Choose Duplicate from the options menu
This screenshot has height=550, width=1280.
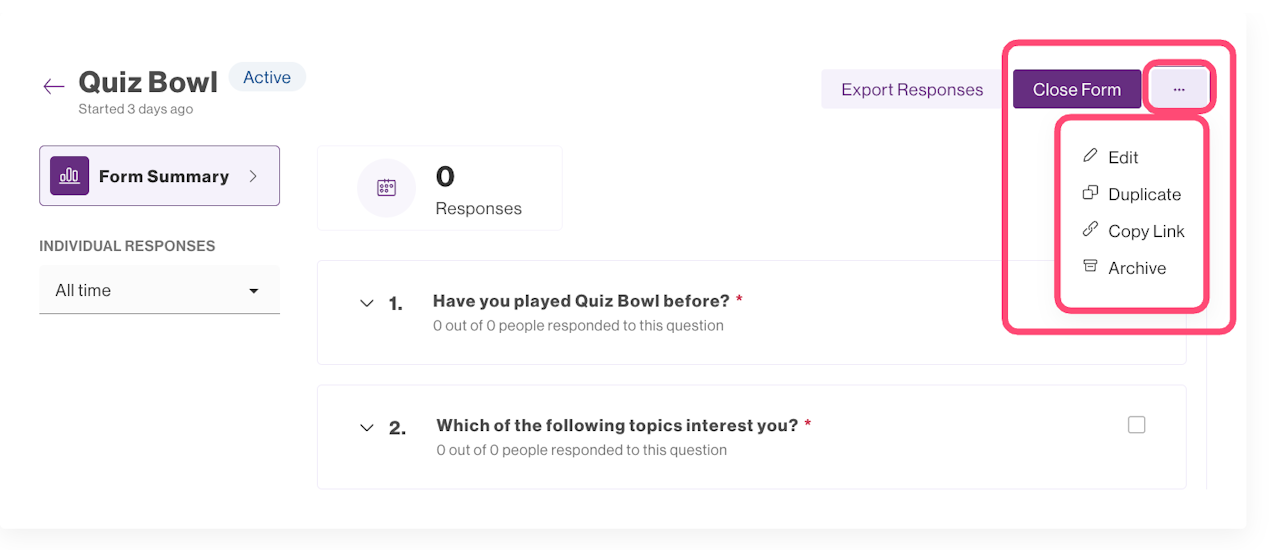click(1144, 194)
